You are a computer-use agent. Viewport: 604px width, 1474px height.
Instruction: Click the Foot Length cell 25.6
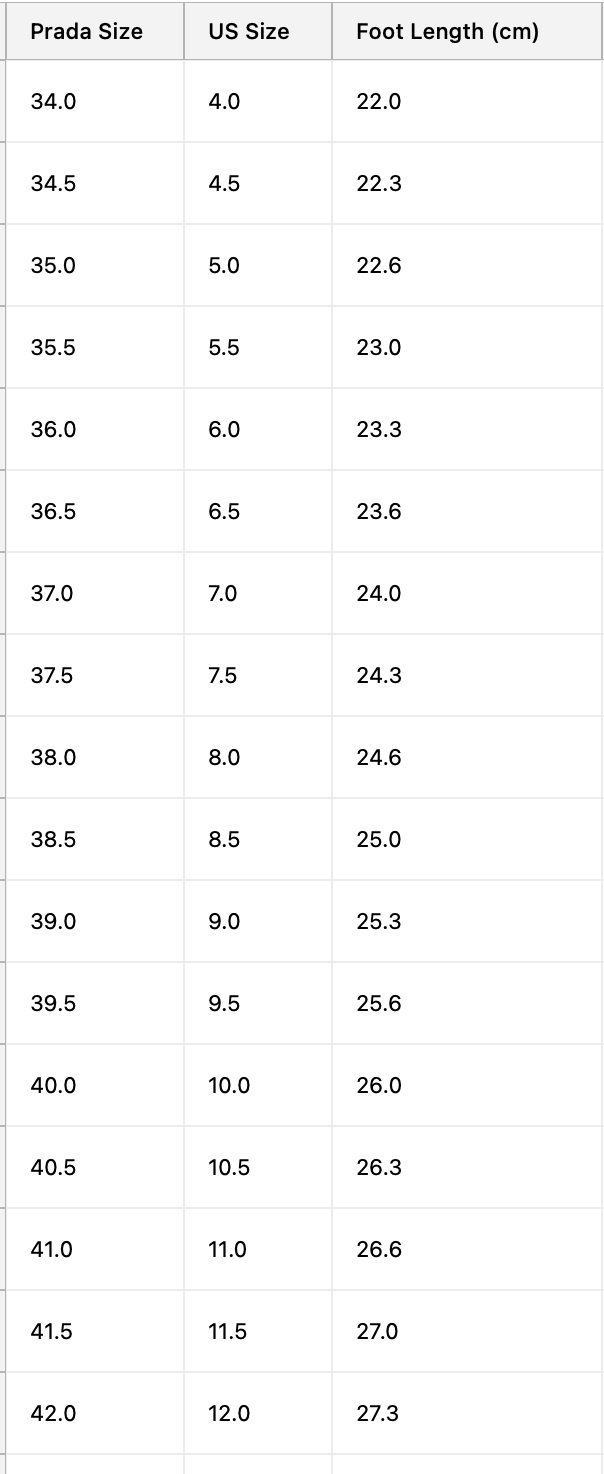pos(468,1003)
